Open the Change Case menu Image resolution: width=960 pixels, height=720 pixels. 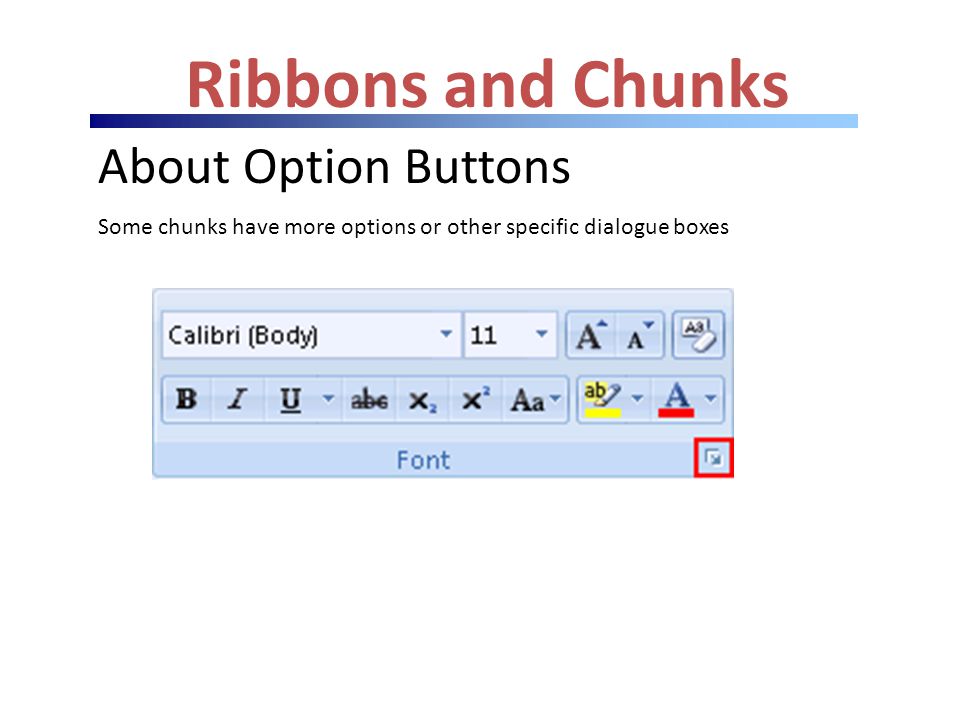tap(536, 400)
